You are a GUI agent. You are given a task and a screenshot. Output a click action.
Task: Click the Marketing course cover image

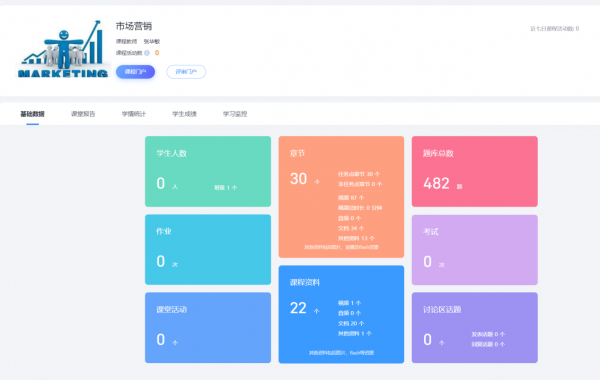[x=63, y=49]
